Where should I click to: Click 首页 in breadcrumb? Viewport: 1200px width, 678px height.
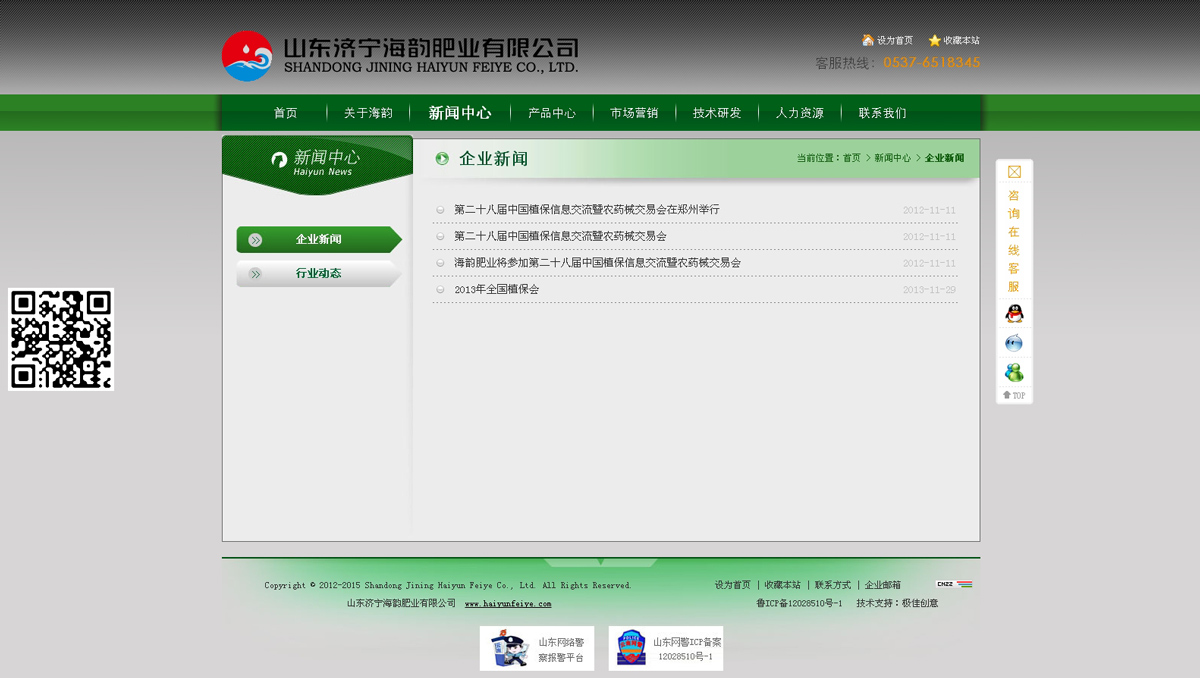pos(851,158)
